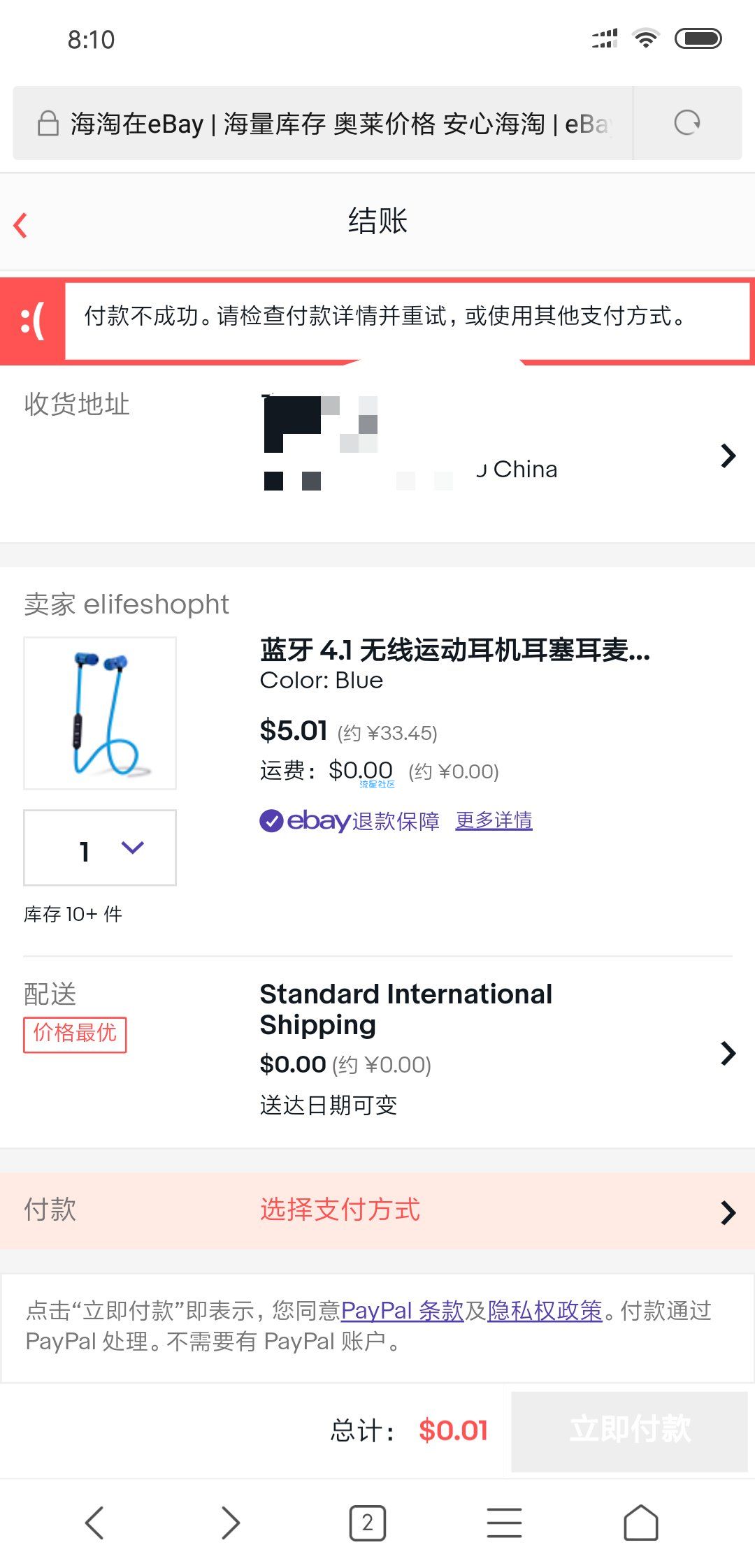Reload the page with the refresh icon
755x1568 pixels.
tap(686, 123)
